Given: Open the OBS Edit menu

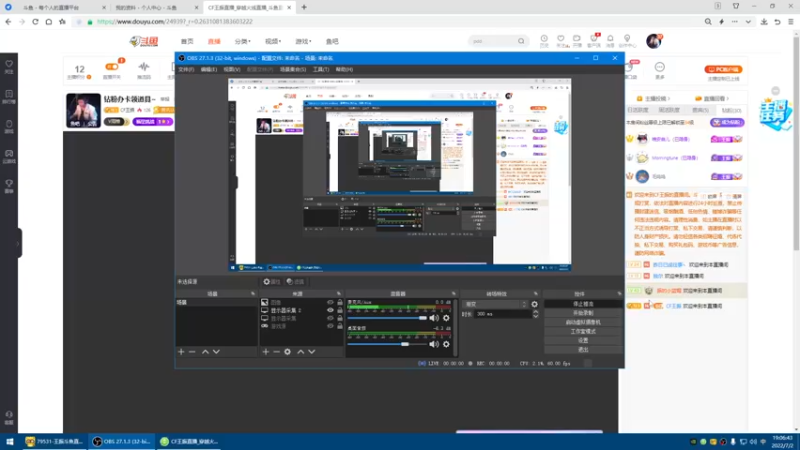Looking at the screenshot, I should click(208, 69).
